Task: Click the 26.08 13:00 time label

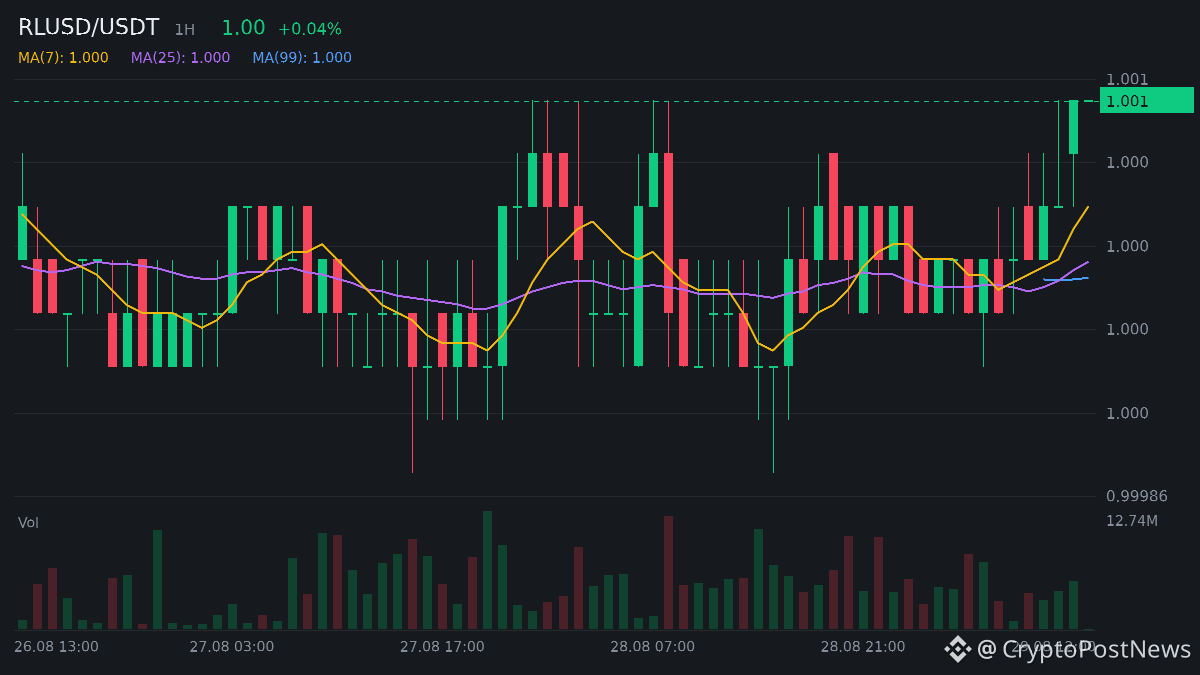Action: pyautogui.click(x=56, y=647)
